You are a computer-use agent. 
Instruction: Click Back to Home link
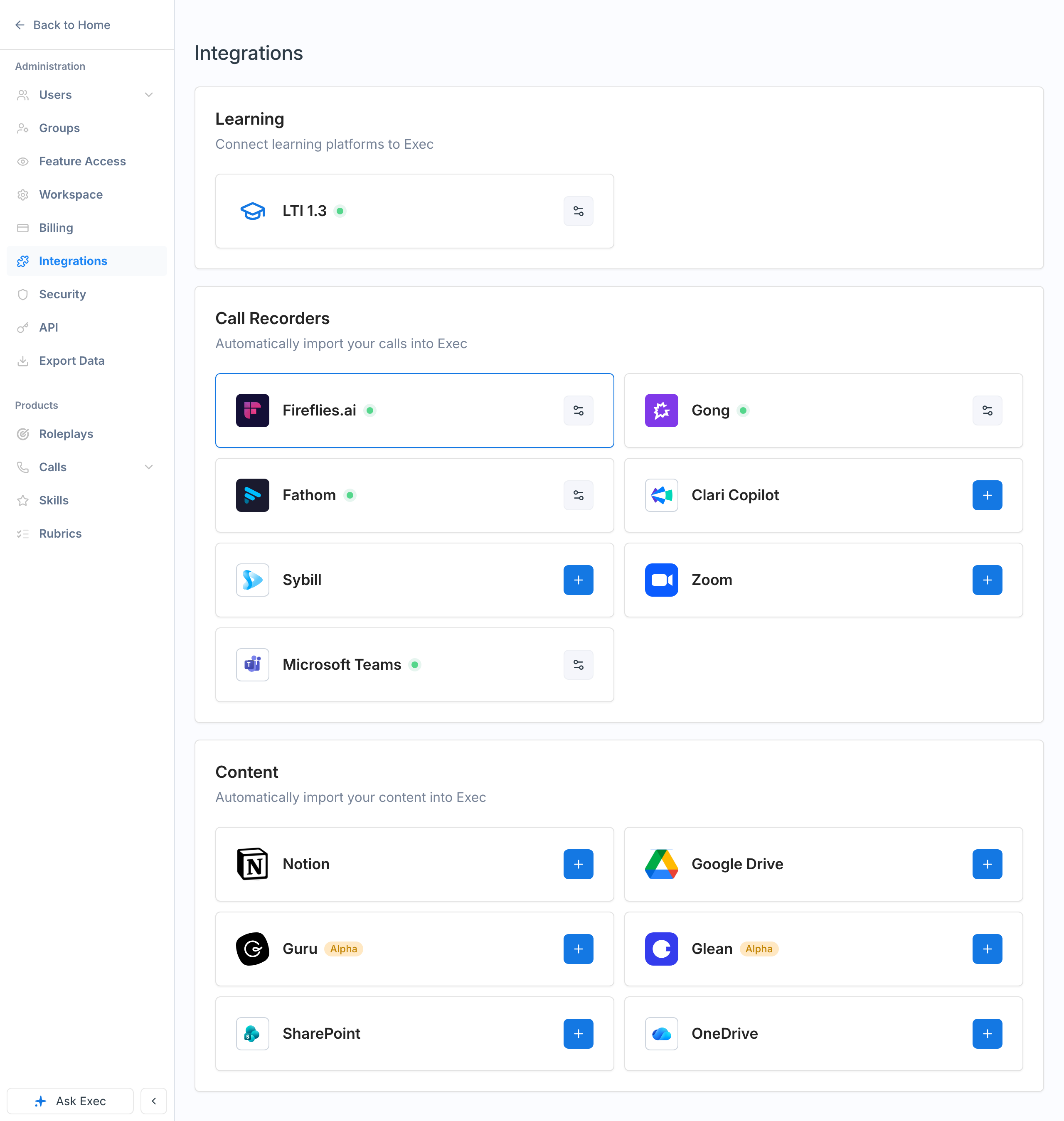pyautogui.click(x=62, y=25)
